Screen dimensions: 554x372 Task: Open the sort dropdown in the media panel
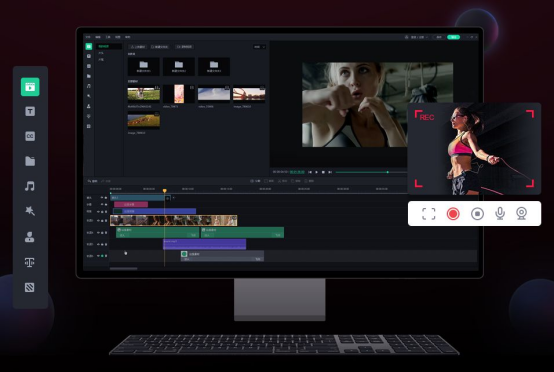click(259, 47)
